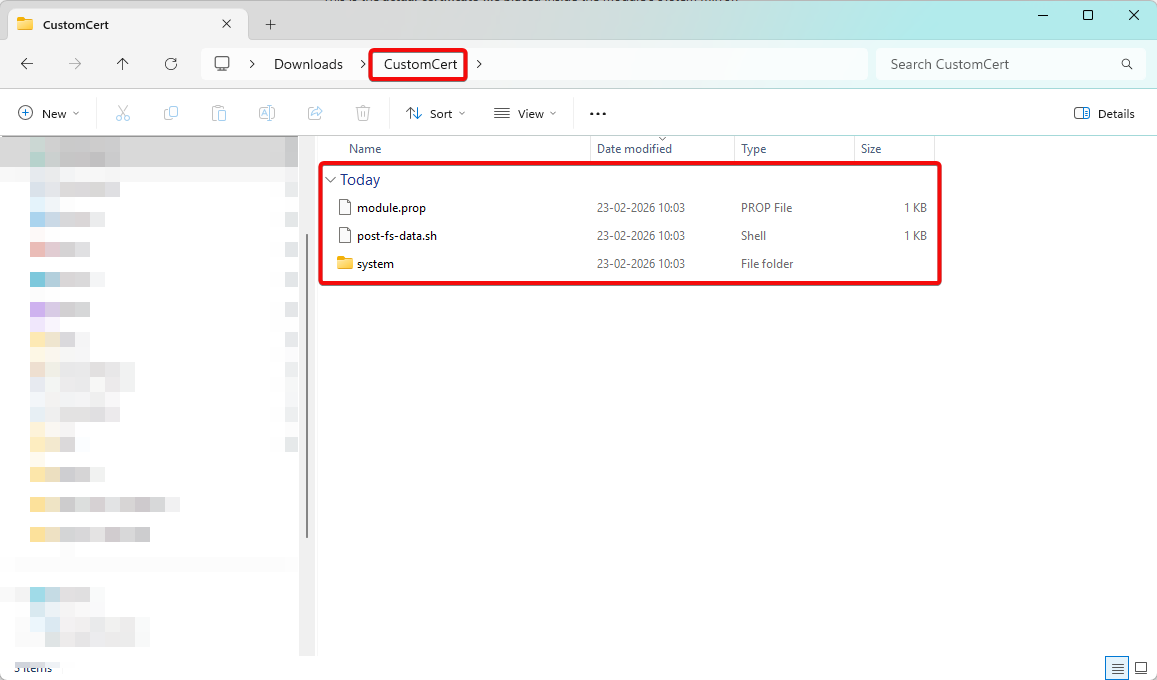The height and width of the screenshot is (680, 1157).
Task: Select the post-fs-data.sh file
Action: (x=397, y=236)
